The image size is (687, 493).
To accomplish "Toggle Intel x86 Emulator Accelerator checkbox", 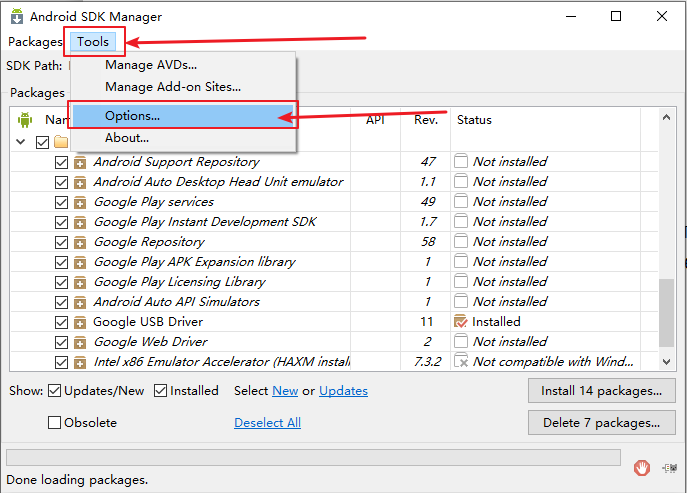I will (x=61, y=362).
